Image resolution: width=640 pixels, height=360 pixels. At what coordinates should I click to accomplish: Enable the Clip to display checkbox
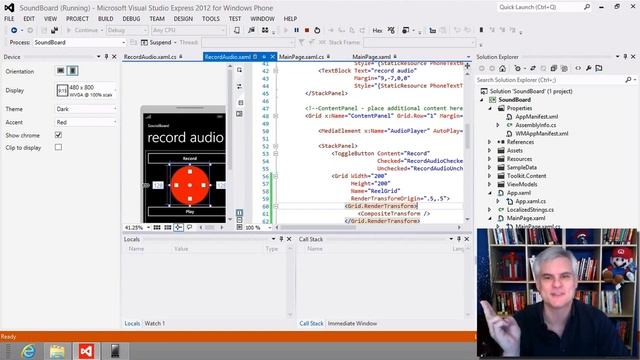point(58,147)
